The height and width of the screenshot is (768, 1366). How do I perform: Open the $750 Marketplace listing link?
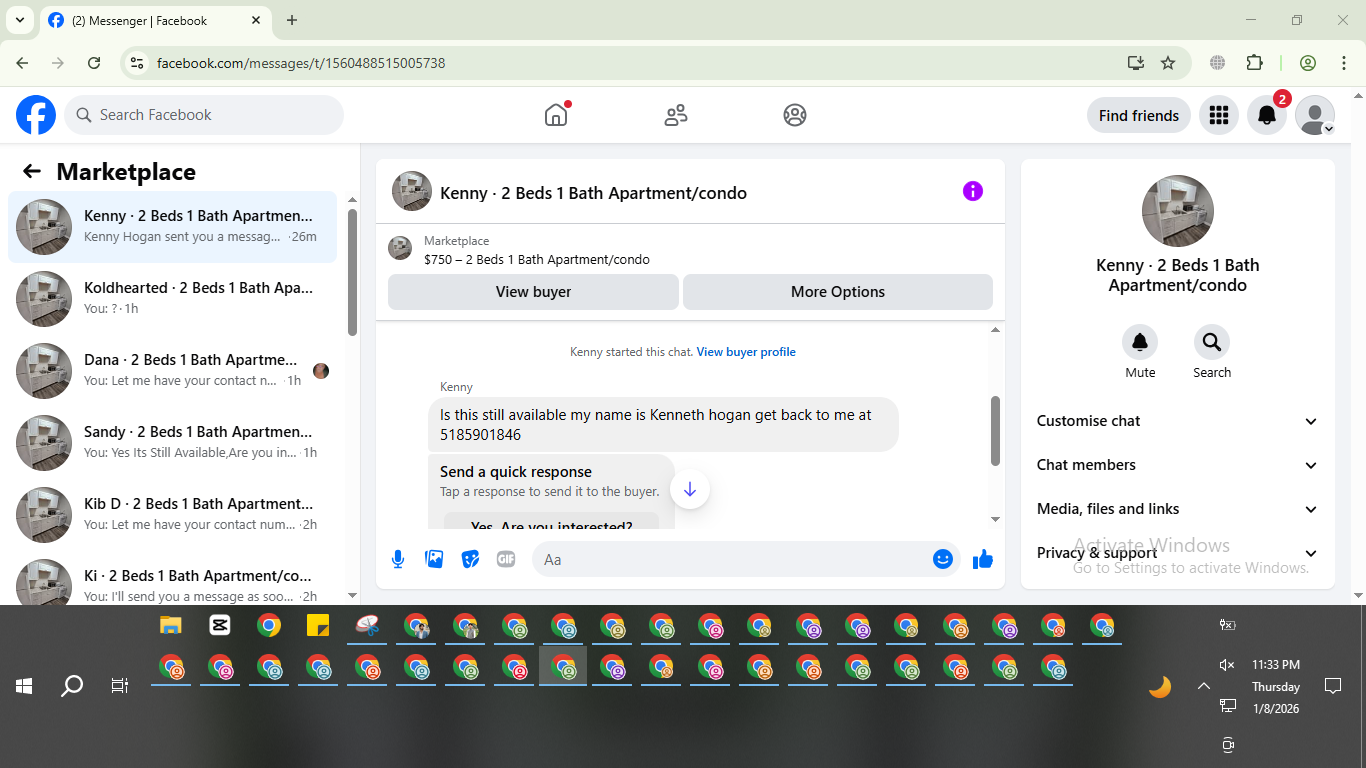tap(537, 259)
